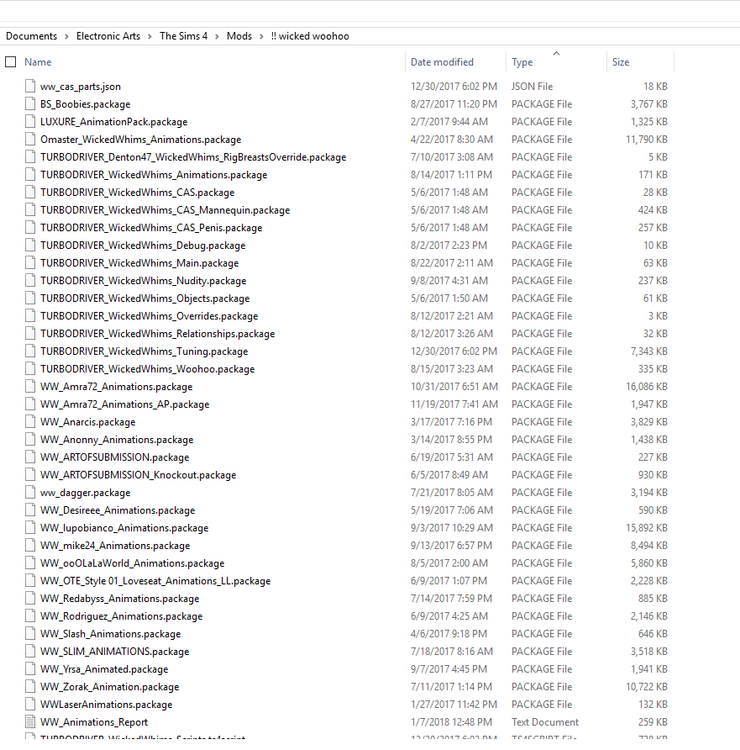Select the file name TURBODRIVER_WickedWhims_CAS_Penis.package
The height and width of the screenshot is (750, 740).
click(x=151, y=228)
